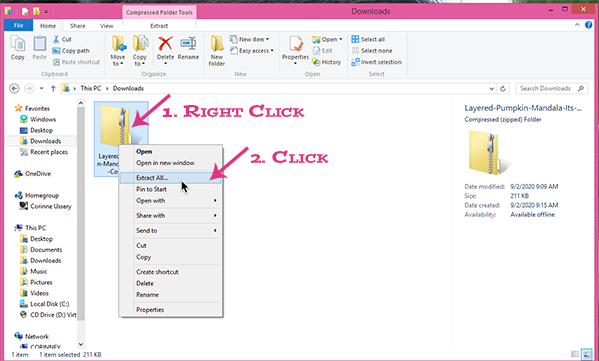Screen dimensions: 599x361
Task: Switch to details view icon in status bar
Action: [x=575, y=355]
